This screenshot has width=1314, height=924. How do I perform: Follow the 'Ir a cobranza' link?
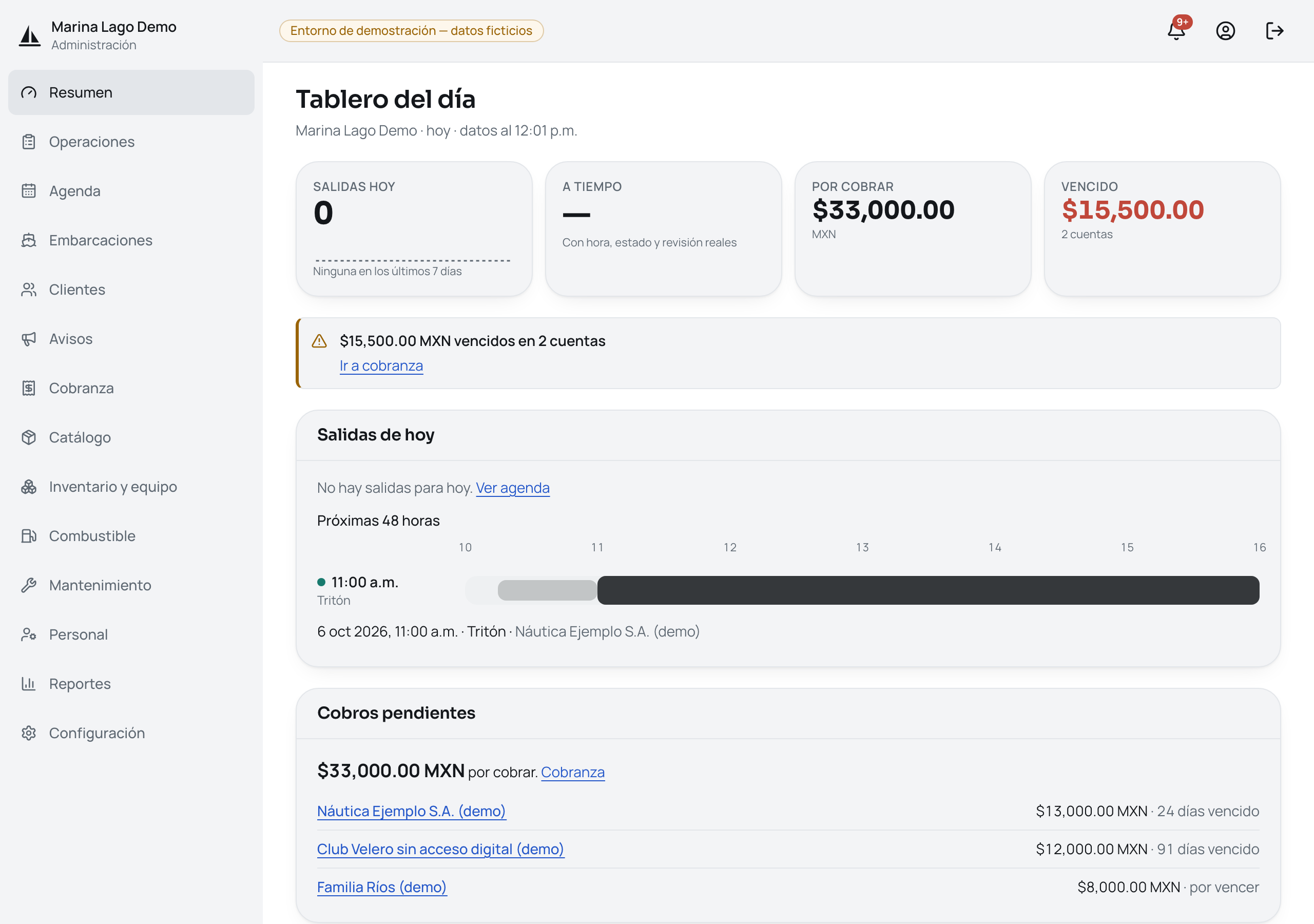[x=381, y=365]
